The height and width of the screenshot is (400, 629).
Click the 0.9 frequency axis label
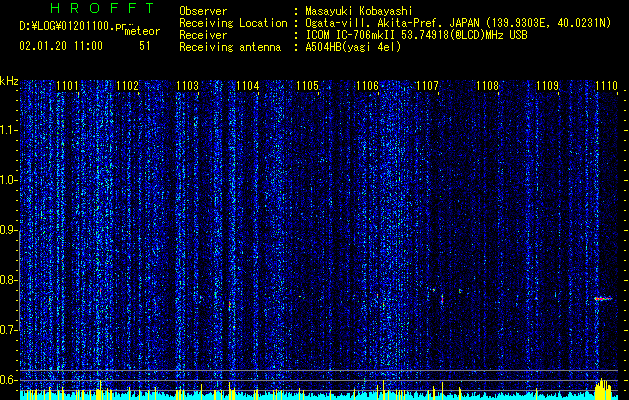point(8,230)
